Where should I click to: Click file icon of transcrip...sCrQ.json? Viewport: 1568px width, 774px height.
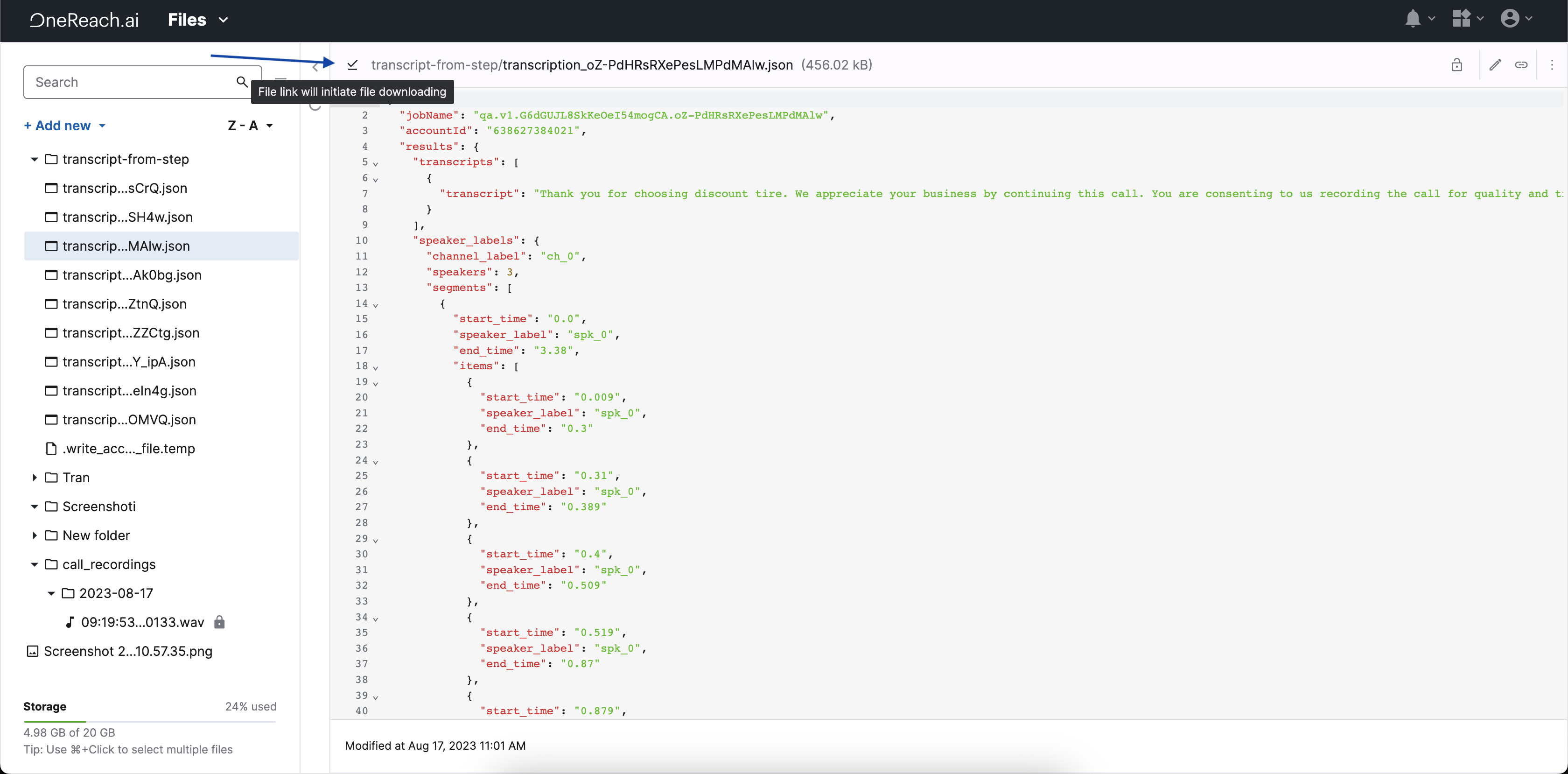coord(52,188)
